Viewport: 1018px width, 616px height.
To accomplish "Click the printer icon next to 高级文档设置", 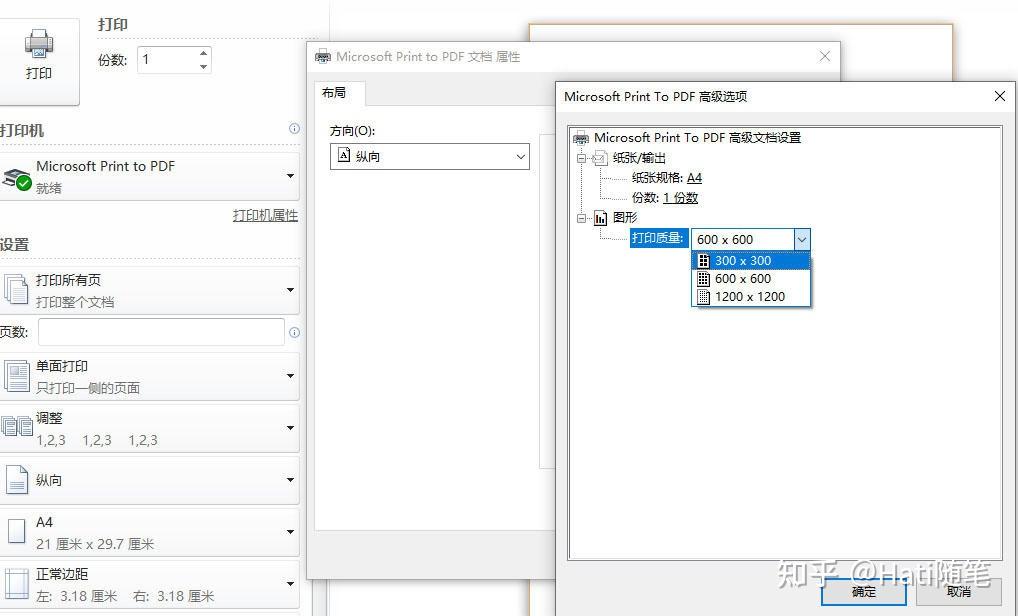I will pyautogui.click(x=581, y=138).
